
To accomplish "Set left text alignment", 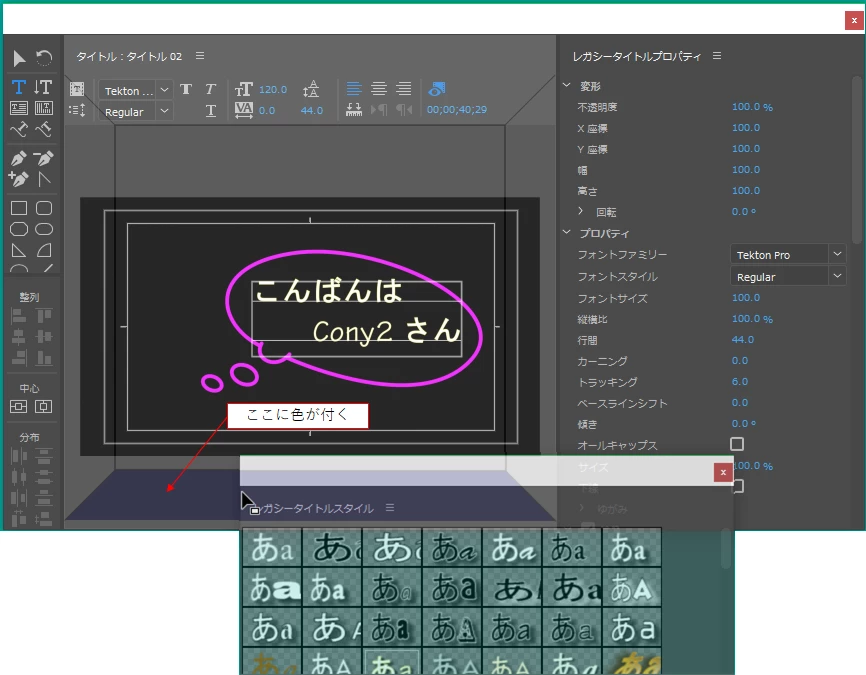I will (x=354, y=88).
